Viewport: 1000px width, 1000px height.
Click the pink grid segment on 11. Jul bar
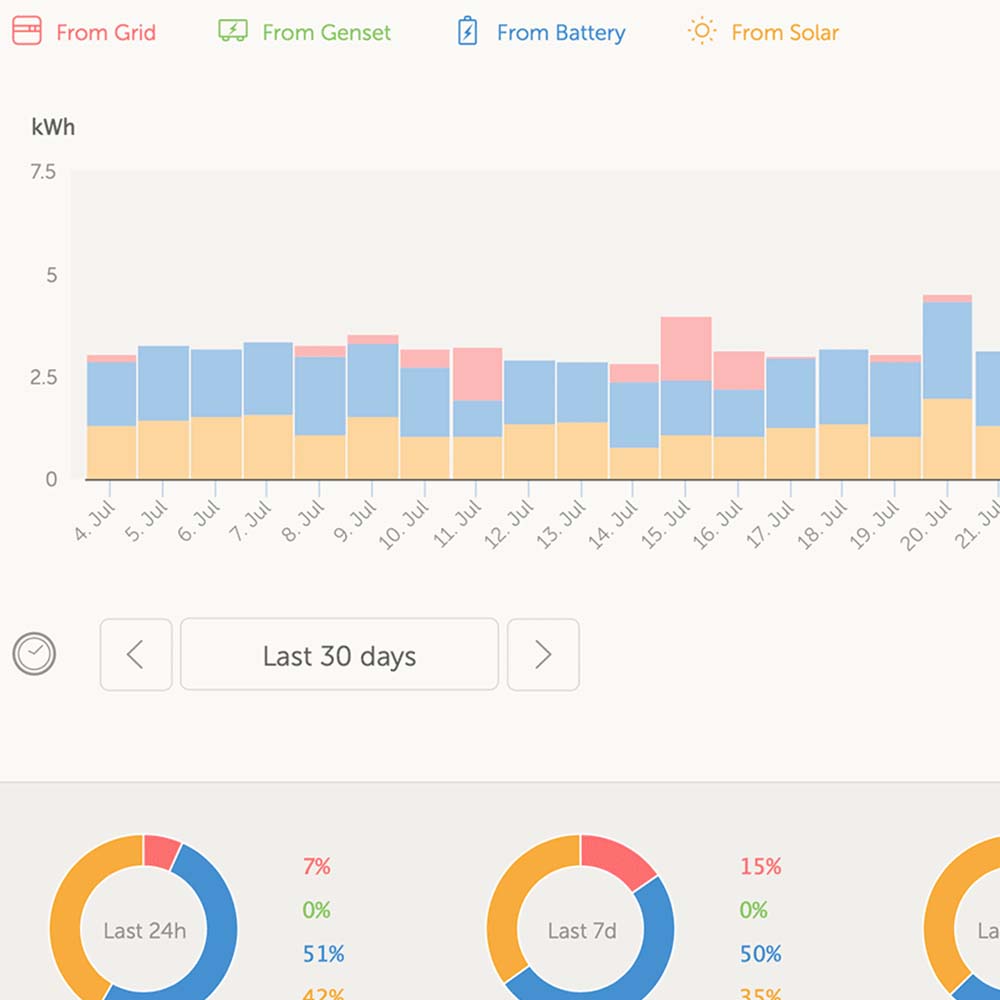(477, 374)
